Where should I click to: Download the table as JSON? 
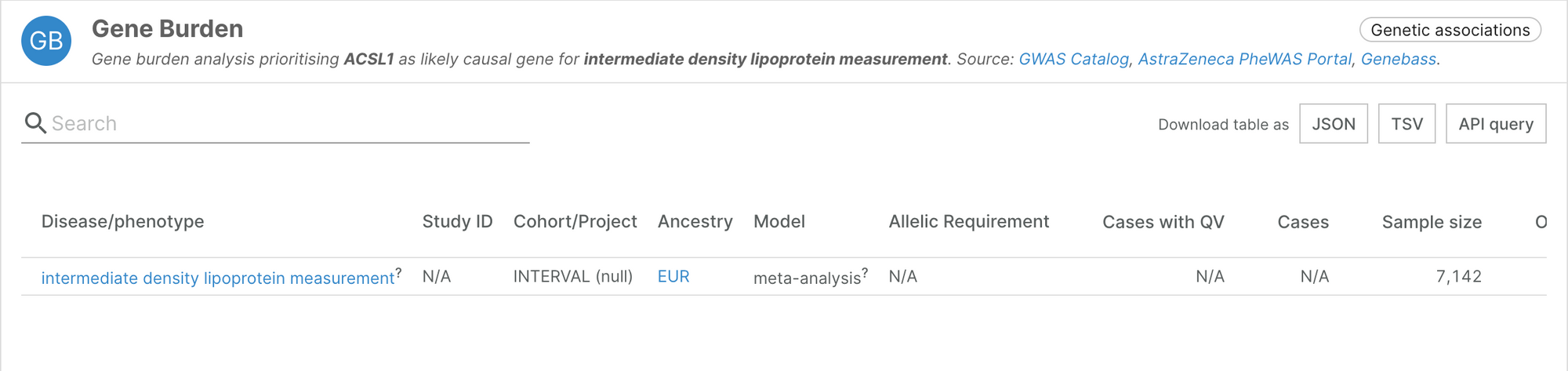pyautogui.click(x=1333, y=124)
